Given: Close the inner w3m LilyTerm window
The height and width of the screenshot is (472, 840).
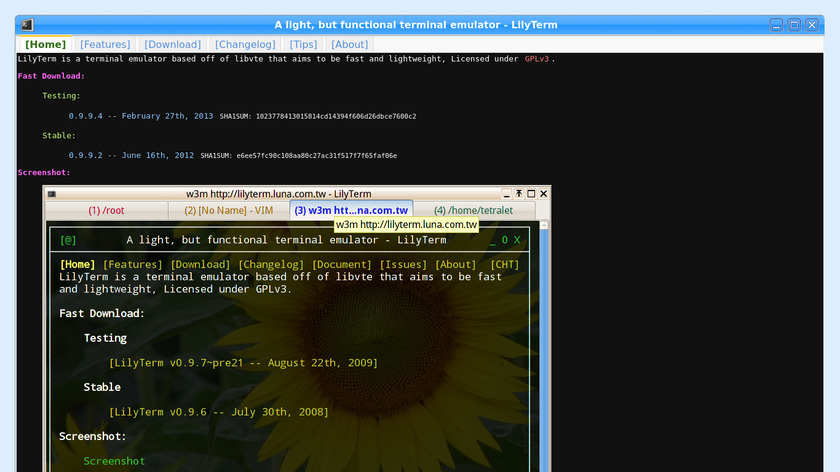Looking at the screenshot, I should (543, 194).
